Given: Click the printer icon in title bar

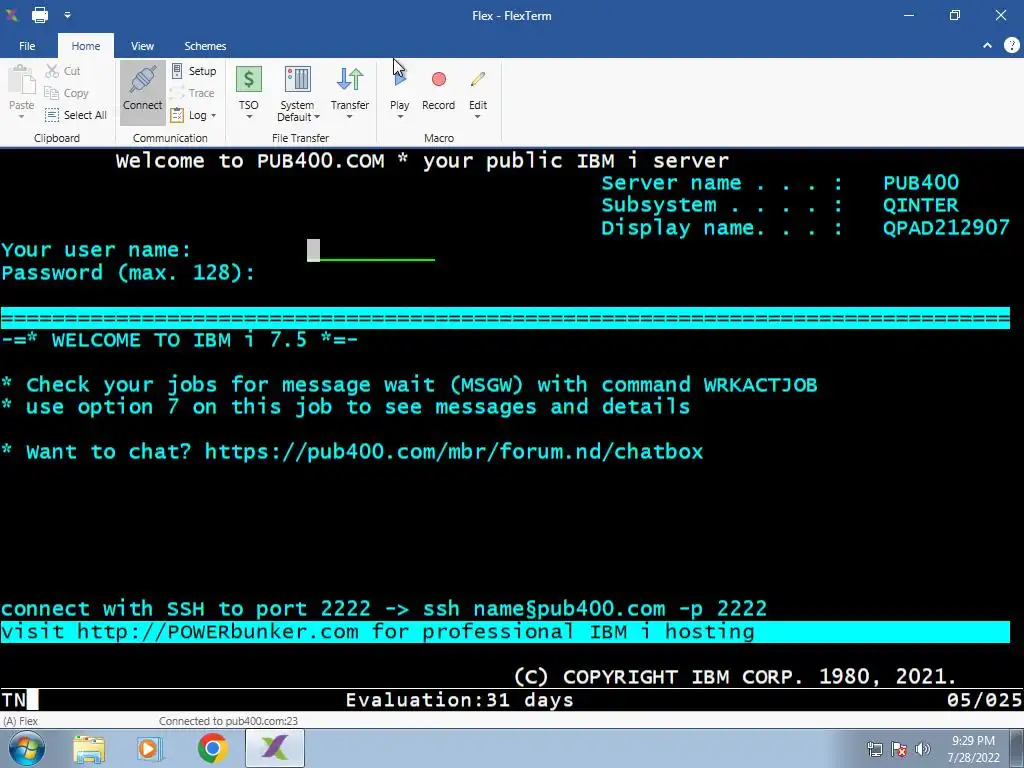Looking at the screenshot, I should (40, 14).
